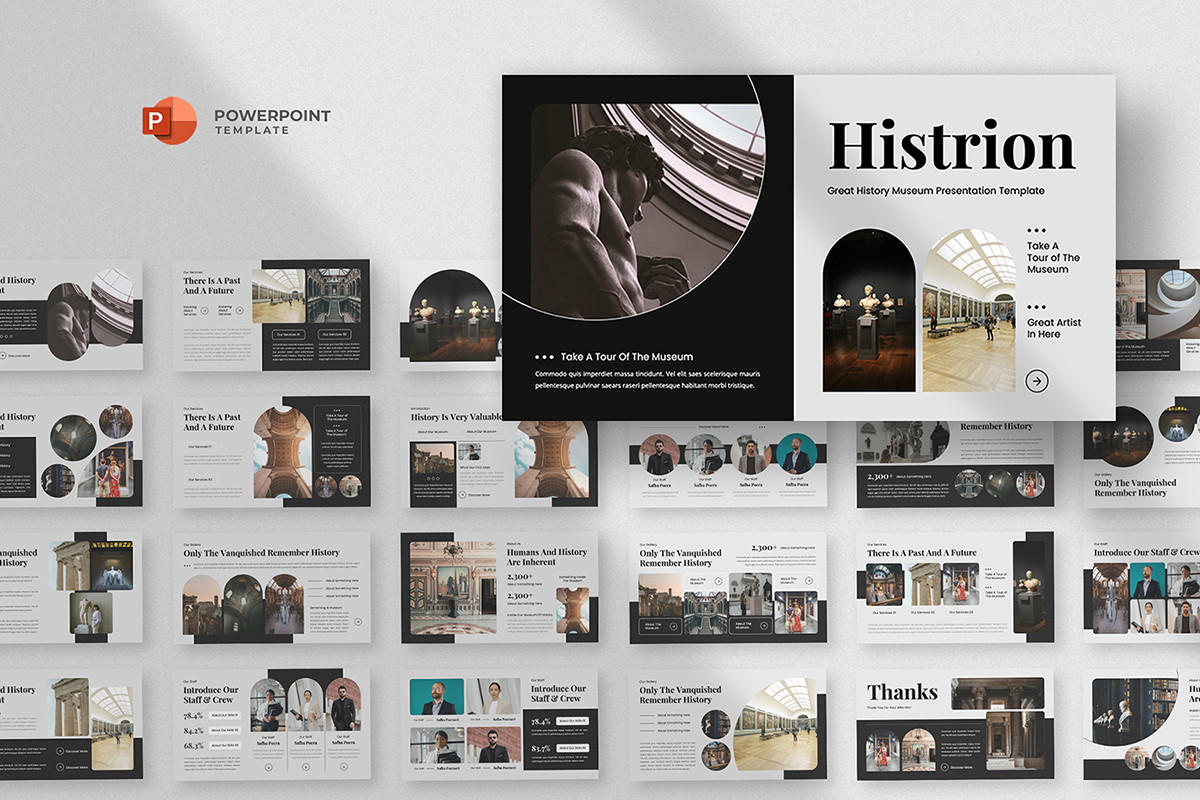Select the arrow icon beside Knowing About Services
Screen dimensions: 1200x800
click(204, 309)
